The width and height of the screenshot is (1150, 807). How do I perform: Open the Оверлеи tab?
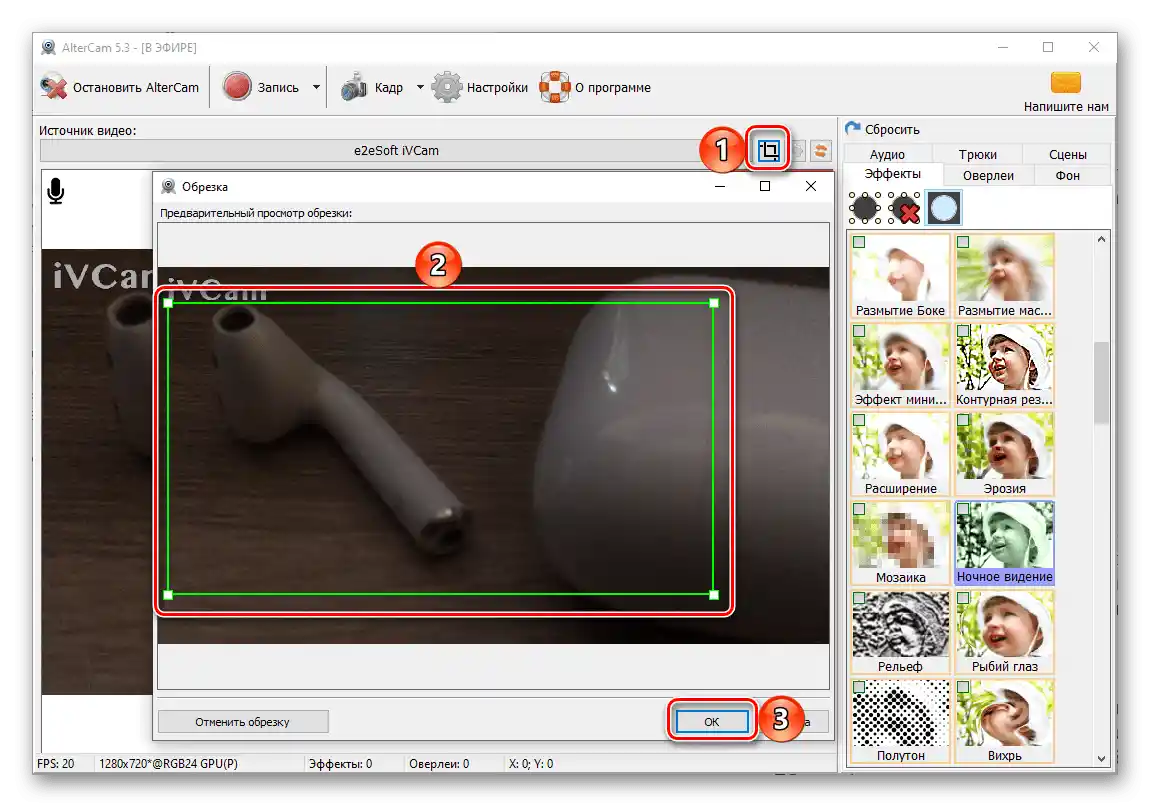988,175
